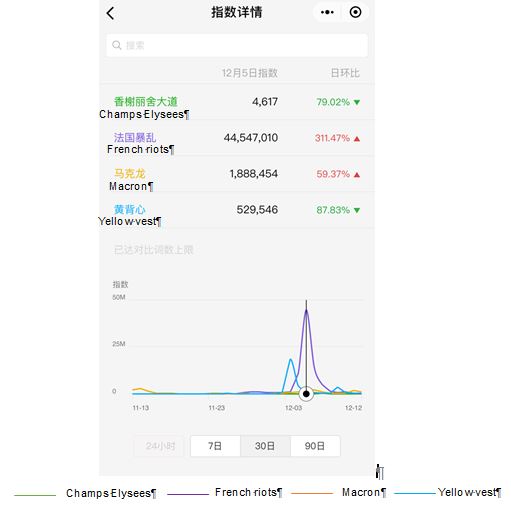Select the 马克龙 keyword
This screenshot has width=511, height=506.
130,173
